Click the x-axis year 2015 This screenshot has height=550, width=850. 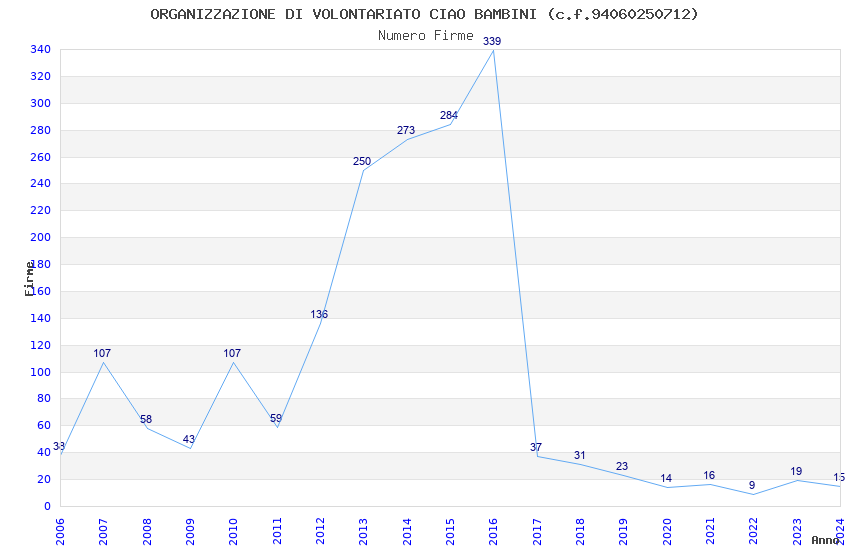(450, 532)
